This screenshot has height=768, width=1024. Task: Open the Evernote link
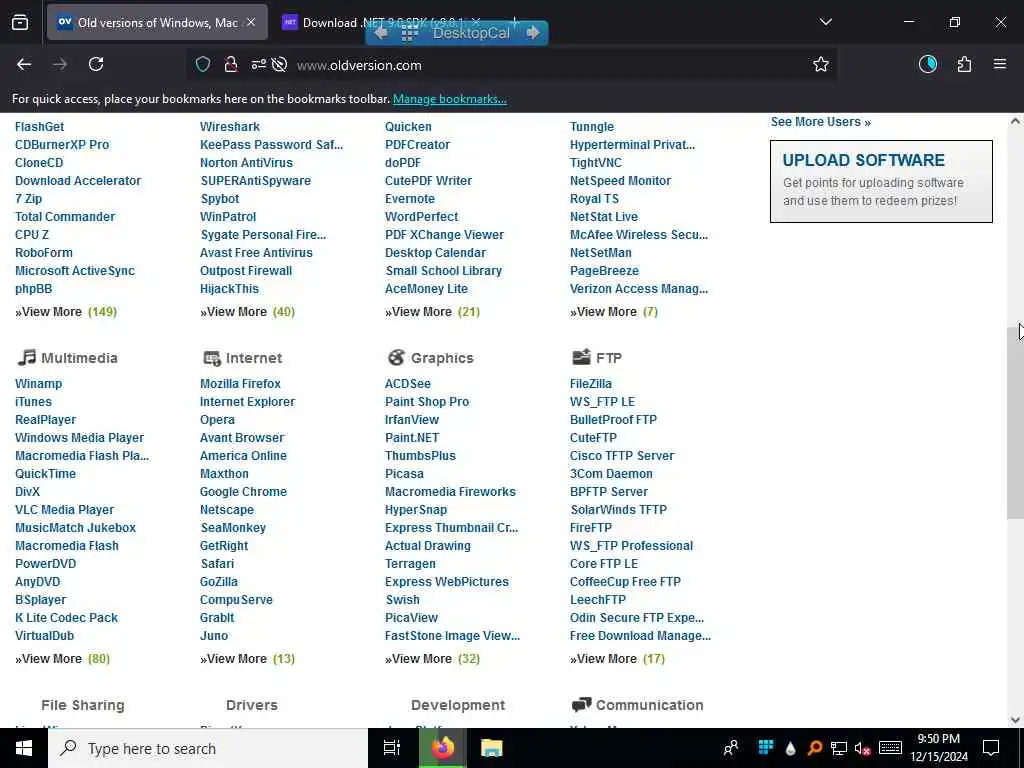pos(409,199)
